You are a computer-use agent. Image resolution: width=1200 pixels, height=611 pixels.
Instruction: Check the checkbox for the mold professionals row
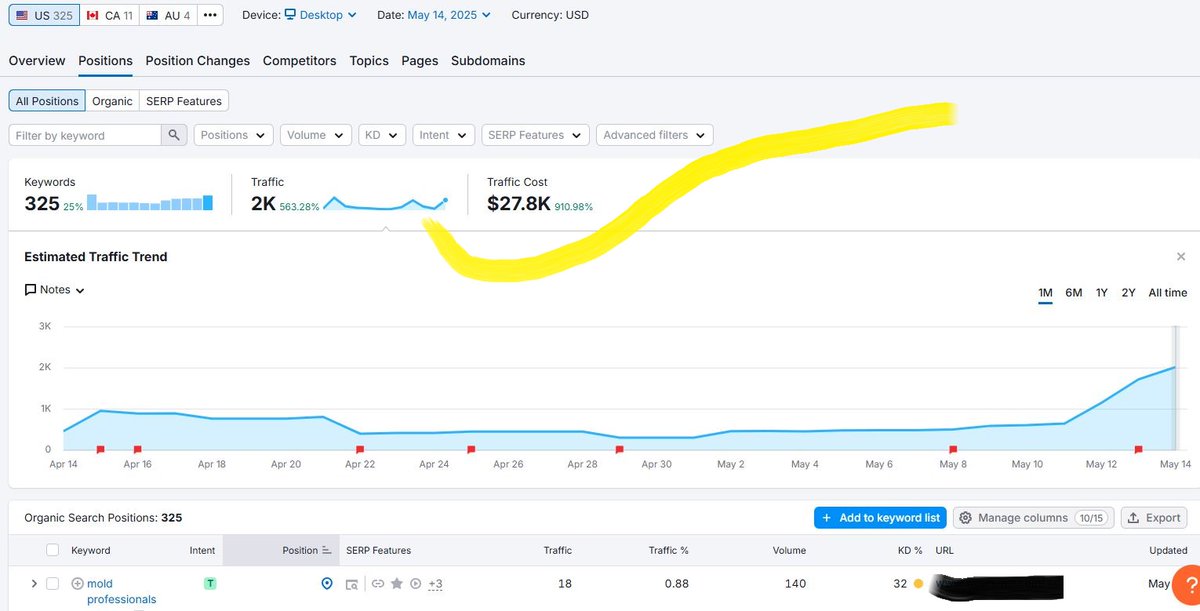click(53, 583)
